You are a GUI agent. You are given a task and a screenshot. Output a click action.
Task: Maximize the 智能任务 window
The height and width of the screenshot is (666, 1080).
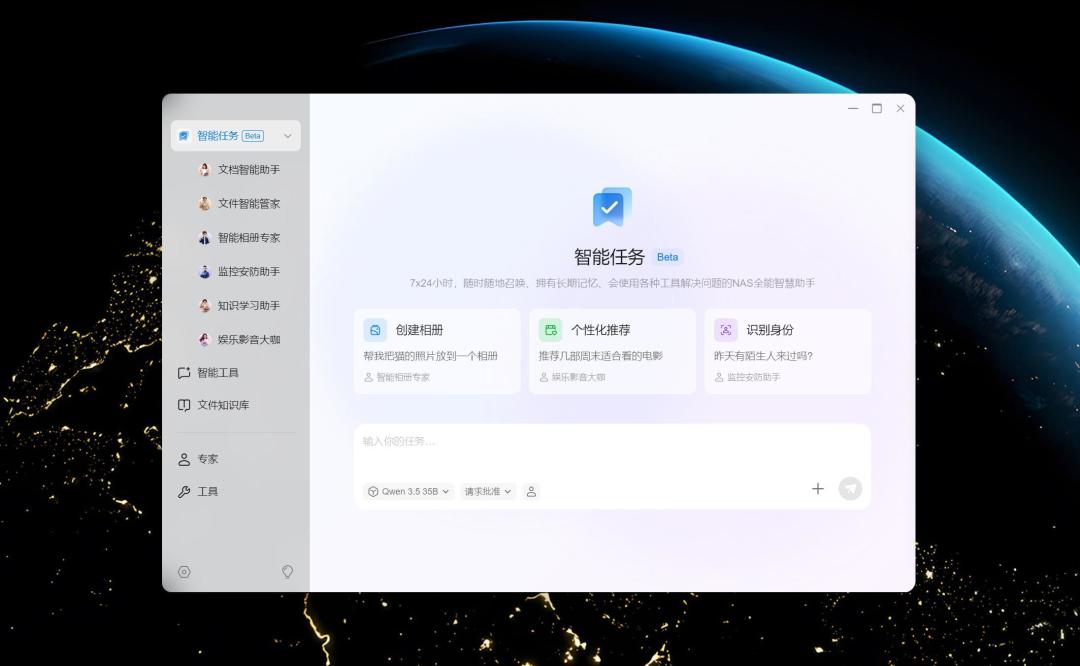tap(877, 108)
